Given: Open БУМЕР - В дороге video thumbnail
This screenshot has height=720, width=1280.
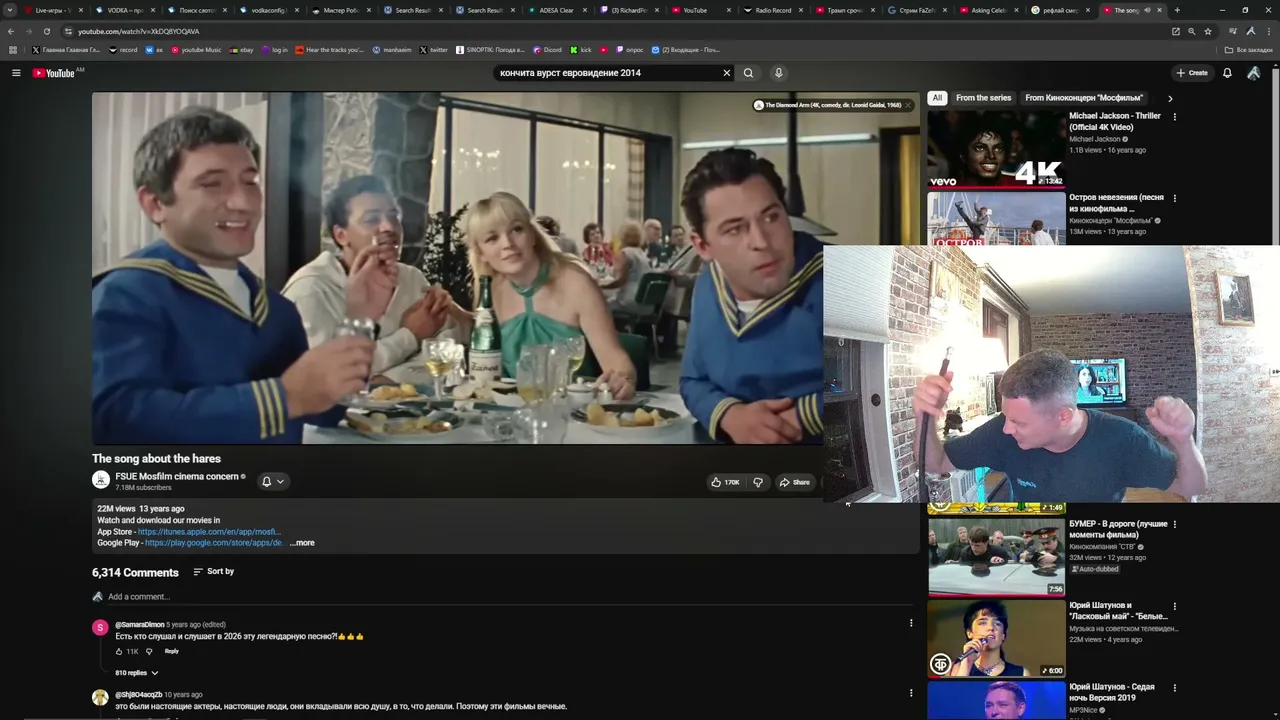Looking at the screenshot, I should 996,556.
